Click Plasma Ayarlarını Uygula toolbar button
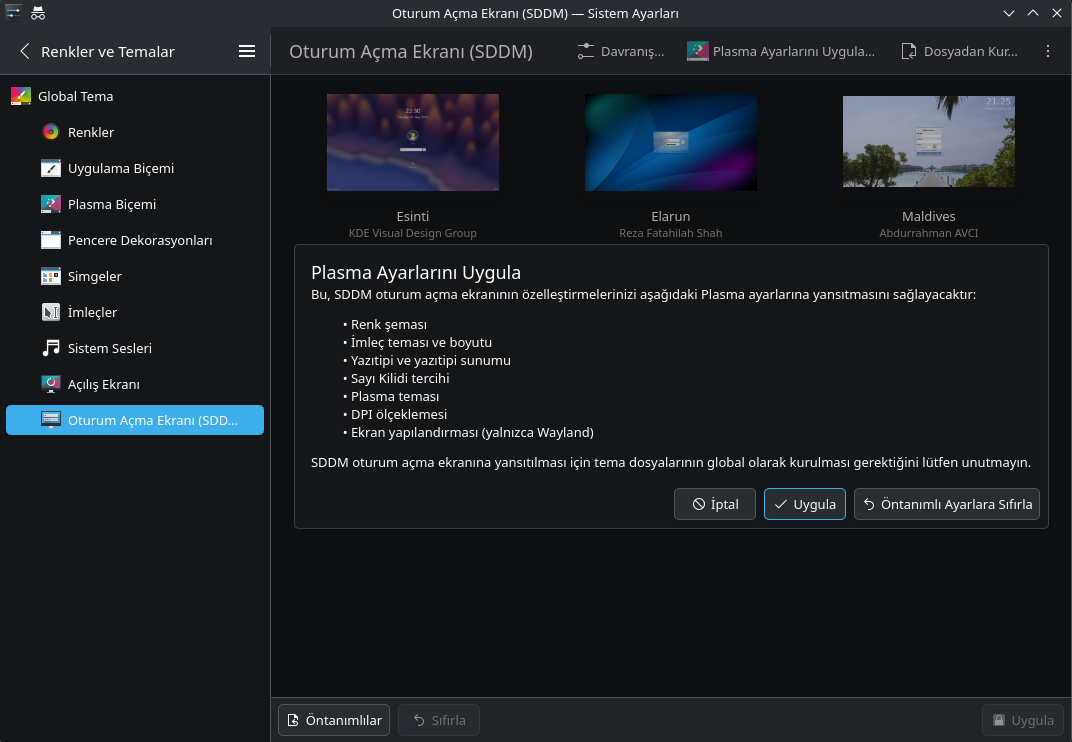 pyautogui.click(x=781, y=51)
